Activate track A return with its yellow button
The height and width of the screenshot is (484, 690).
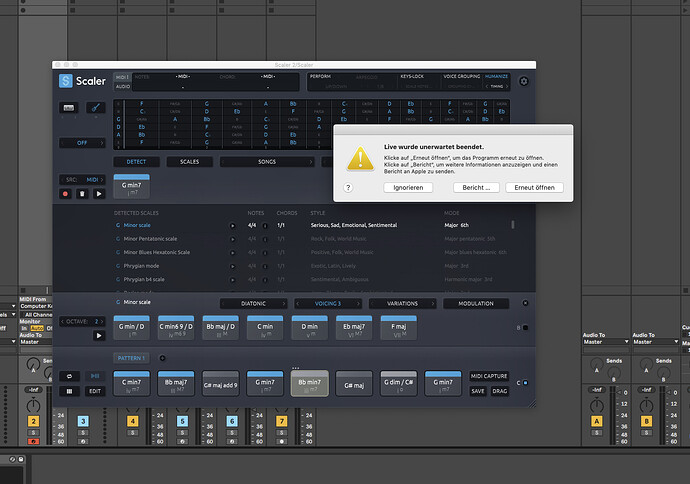coord(596,421)
